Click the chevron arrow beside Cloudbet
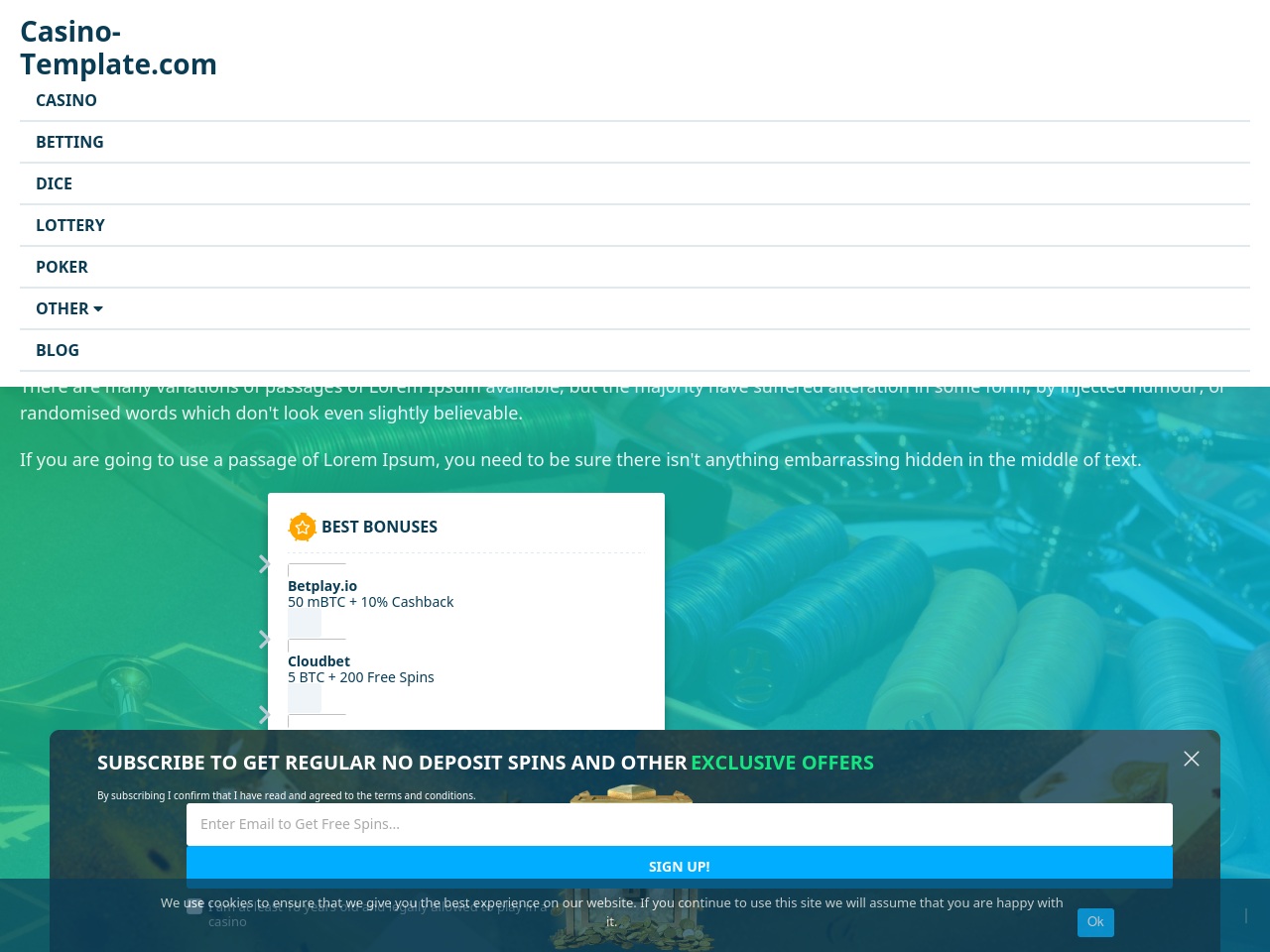This screenshot has width=1270, height=952. click(264, 640)
